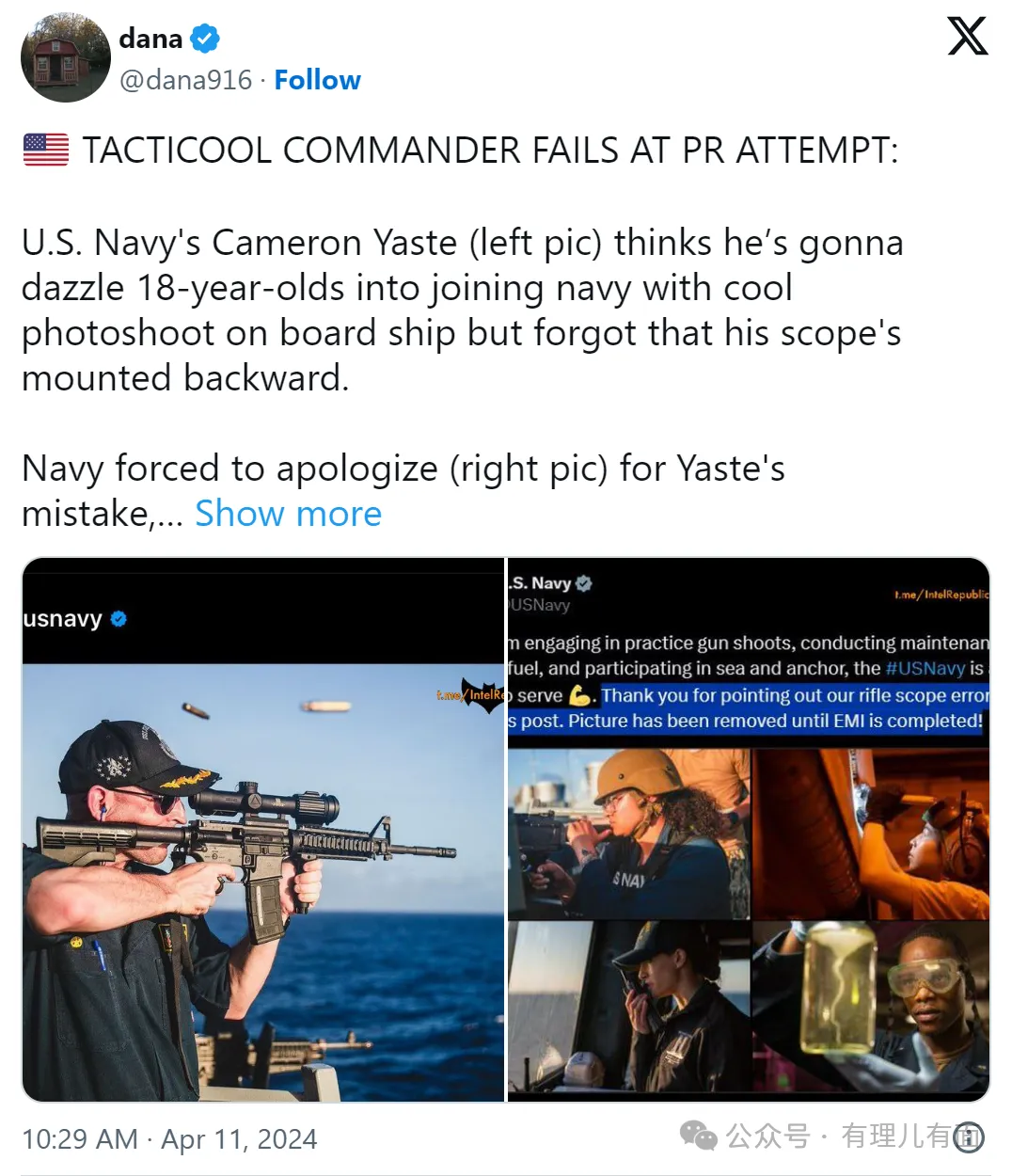The height and width of the screenshot is (1176, 1012).
Task: Click the info icon beside the timestamp
Action: [x=968, y=1137]
